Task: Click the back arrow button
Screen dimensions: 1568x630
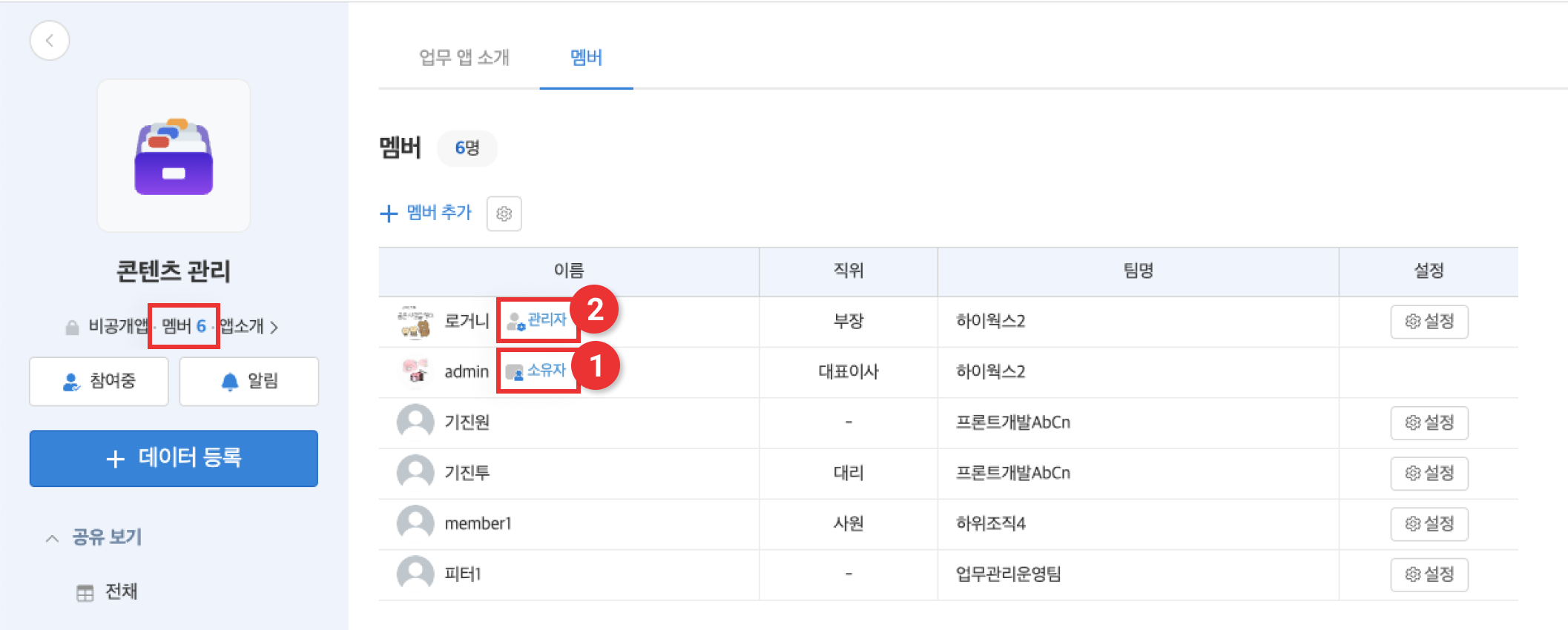Action: point(50,41)
